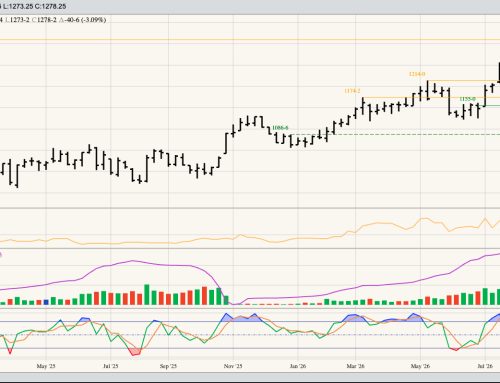Viewport: 500px width, 383px height.
Task: Click the green 1086-6 support label
Action: [280, 128]
